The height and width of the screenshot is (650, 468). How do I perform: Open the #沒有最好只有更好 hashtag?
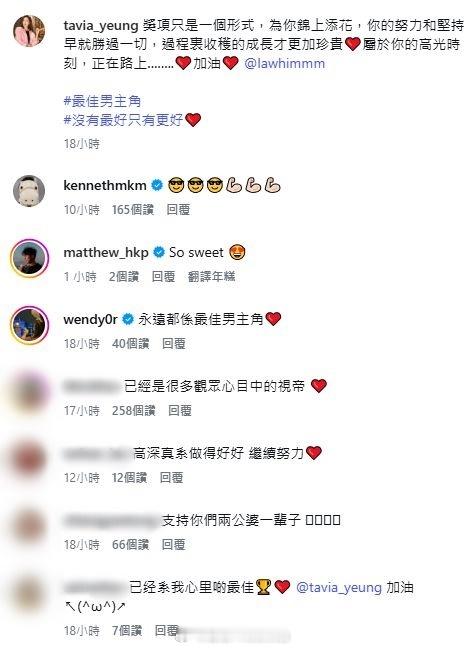123,120
